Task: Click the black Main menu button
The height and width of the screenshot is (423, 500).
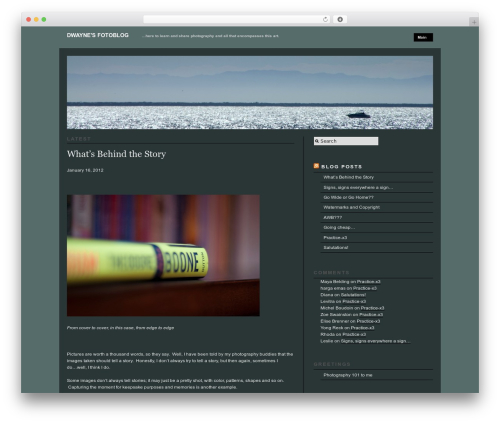Action: 423,37
